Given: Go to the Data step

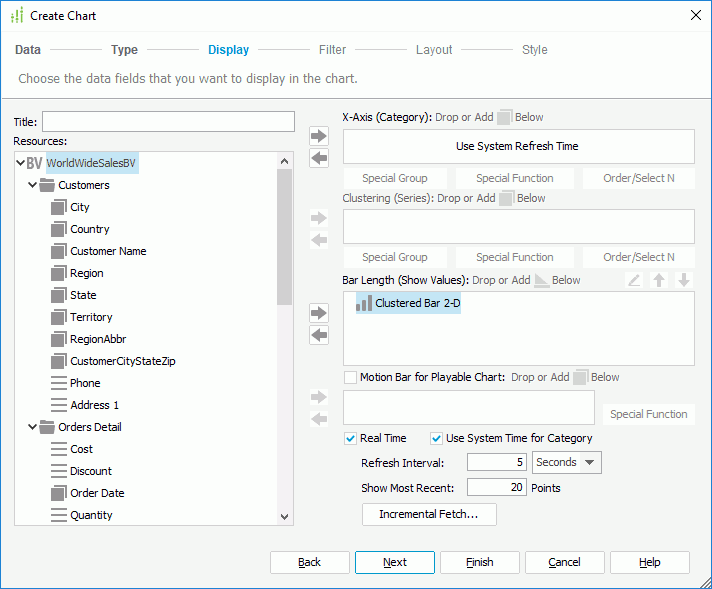Looking at the screenshot, I should point(28,49).
